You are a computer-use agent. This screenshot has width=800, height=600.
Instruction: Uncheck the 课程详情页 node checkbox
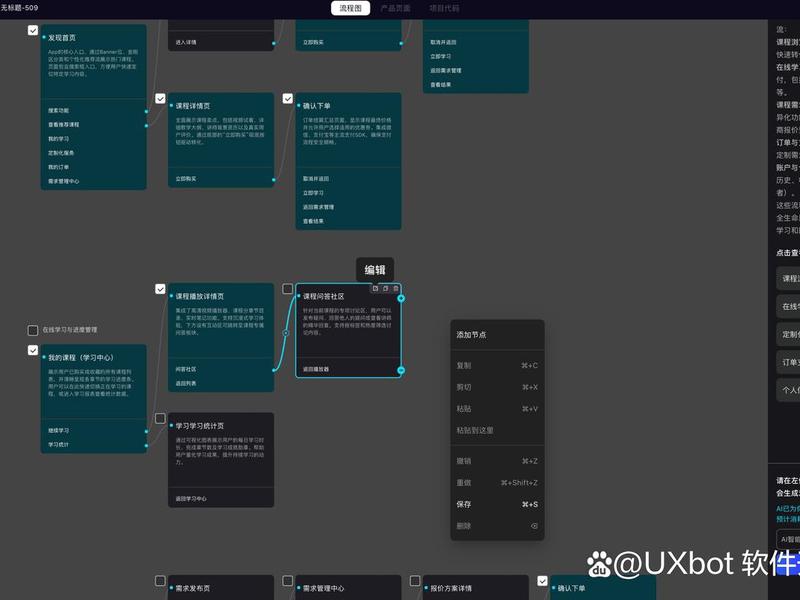(x=160, y=98)
